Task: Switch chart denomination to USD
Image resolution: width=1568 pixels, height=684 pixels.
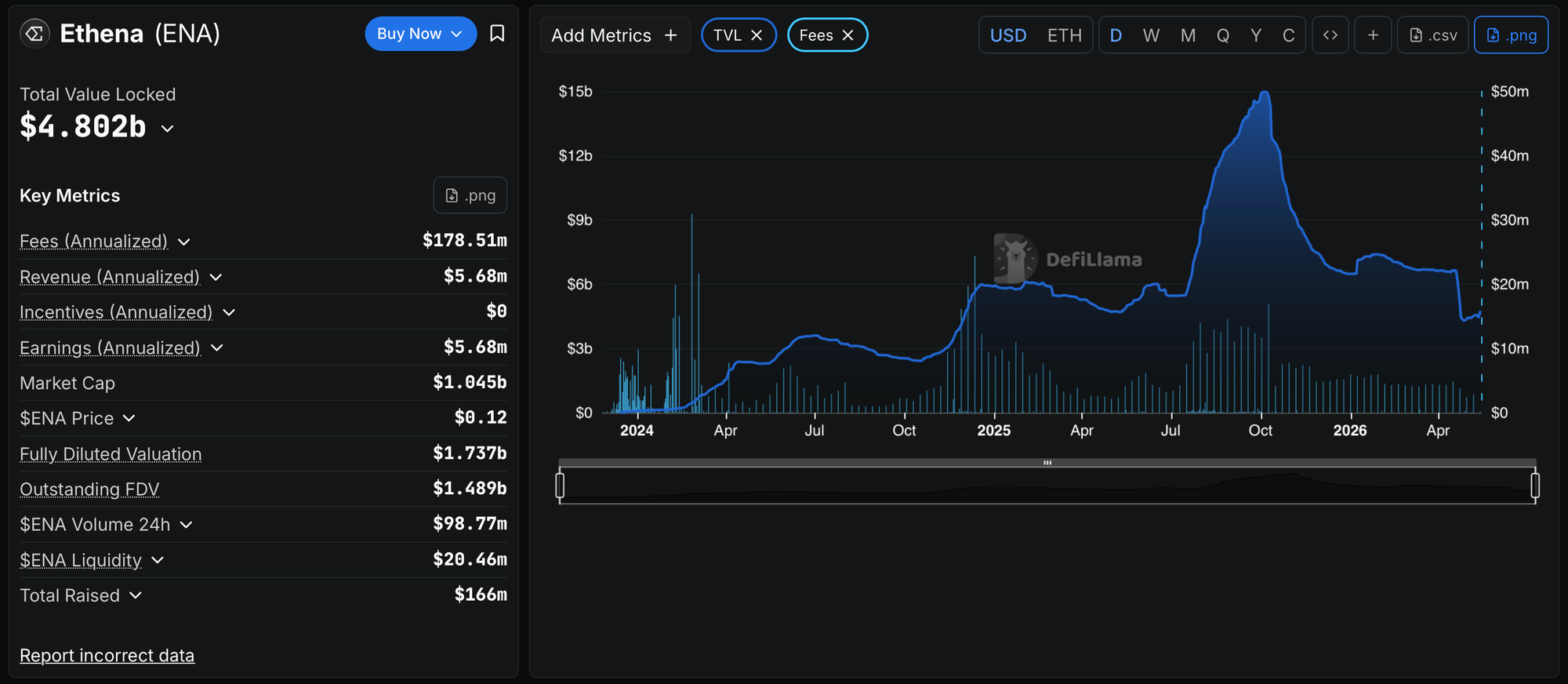Action: [x=1008, y=35]
